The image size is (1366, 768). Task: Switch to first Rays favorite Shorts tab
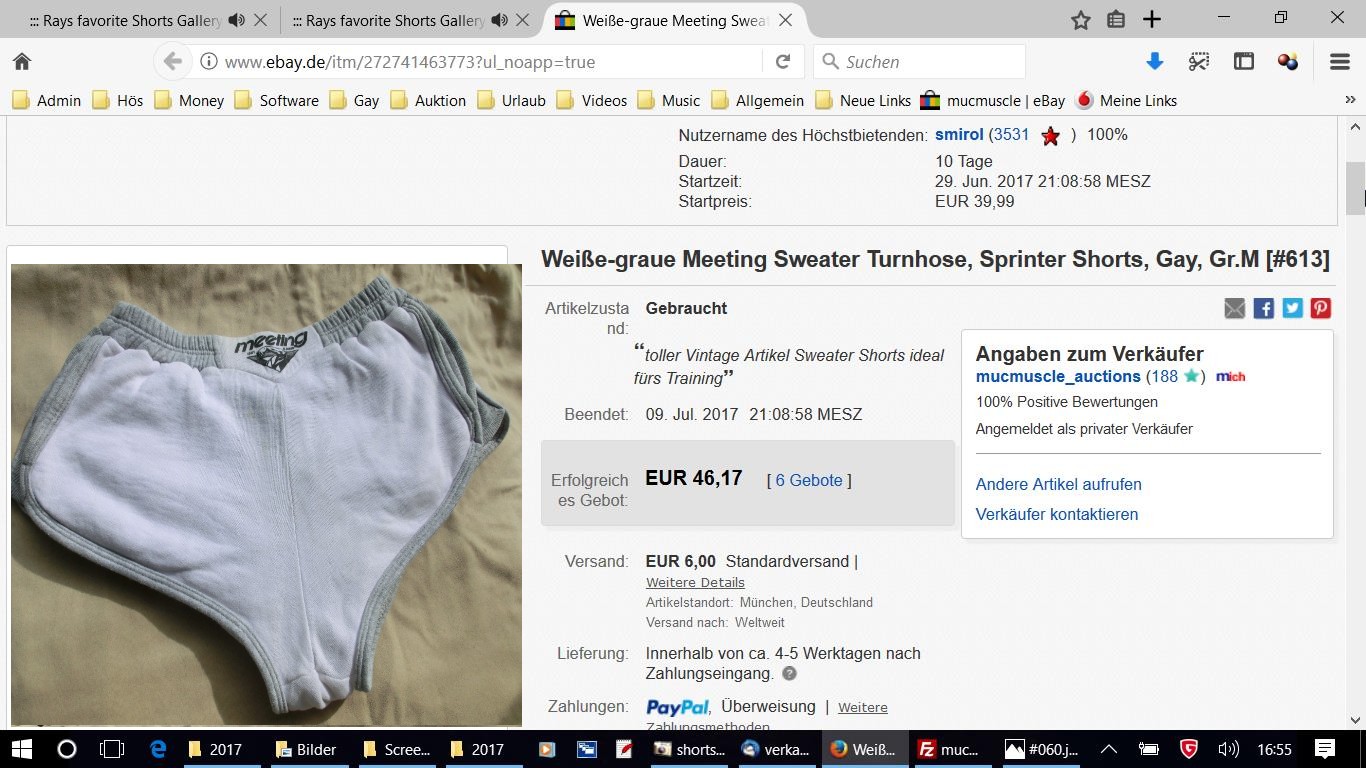[125, 20]
